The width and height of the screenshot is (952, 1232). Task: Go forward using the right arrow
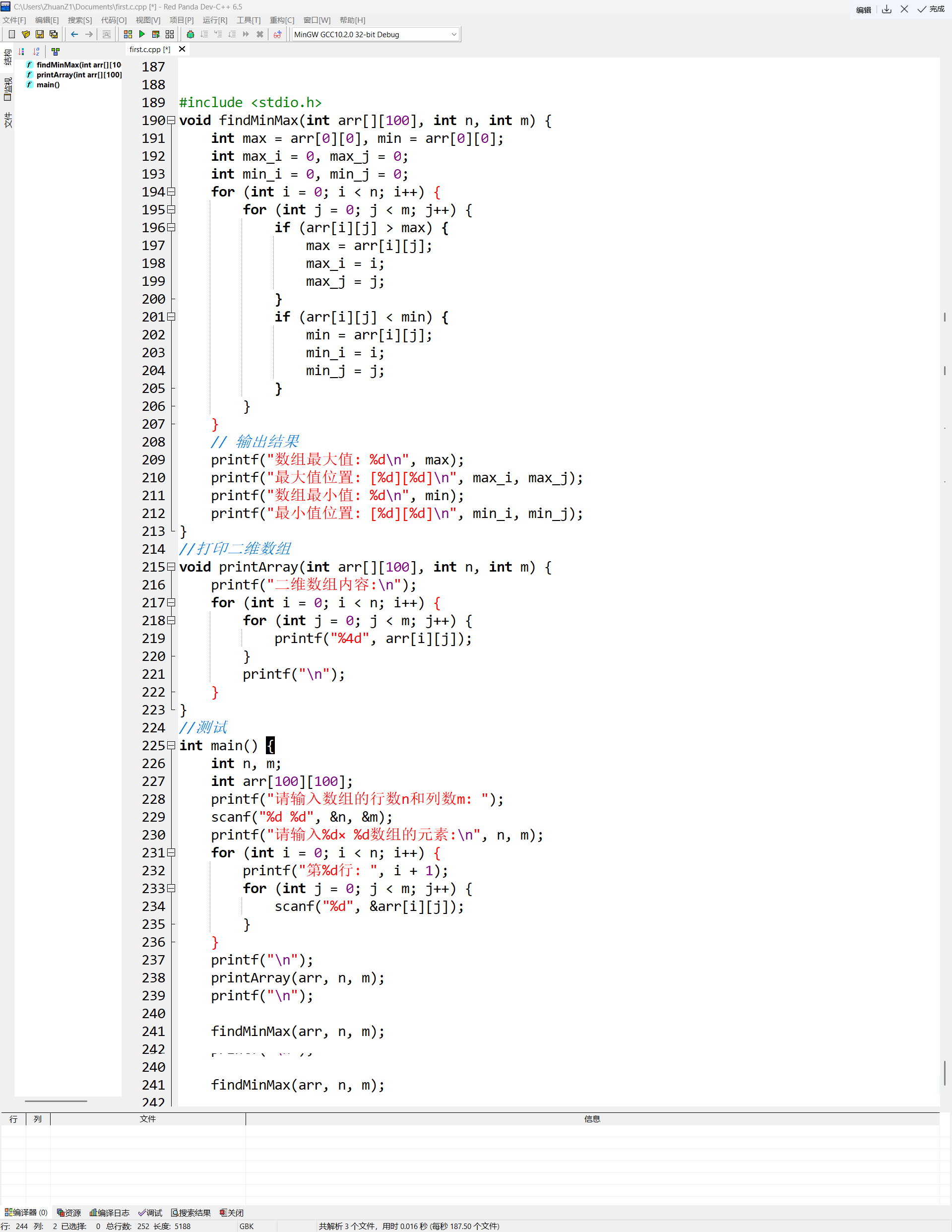(x=88, y=34)
